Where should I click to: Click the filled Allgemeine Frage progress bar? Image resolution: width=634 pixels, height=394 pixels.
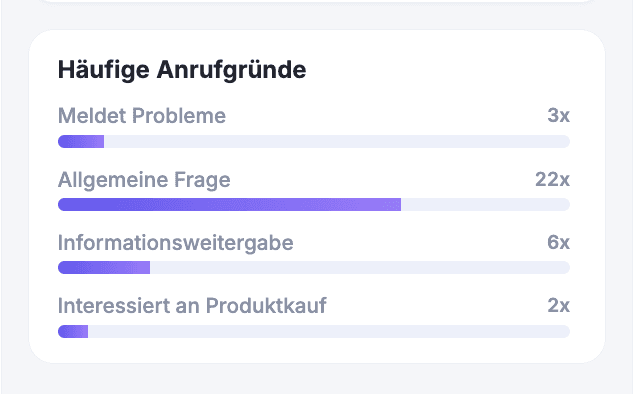(229, 205)
